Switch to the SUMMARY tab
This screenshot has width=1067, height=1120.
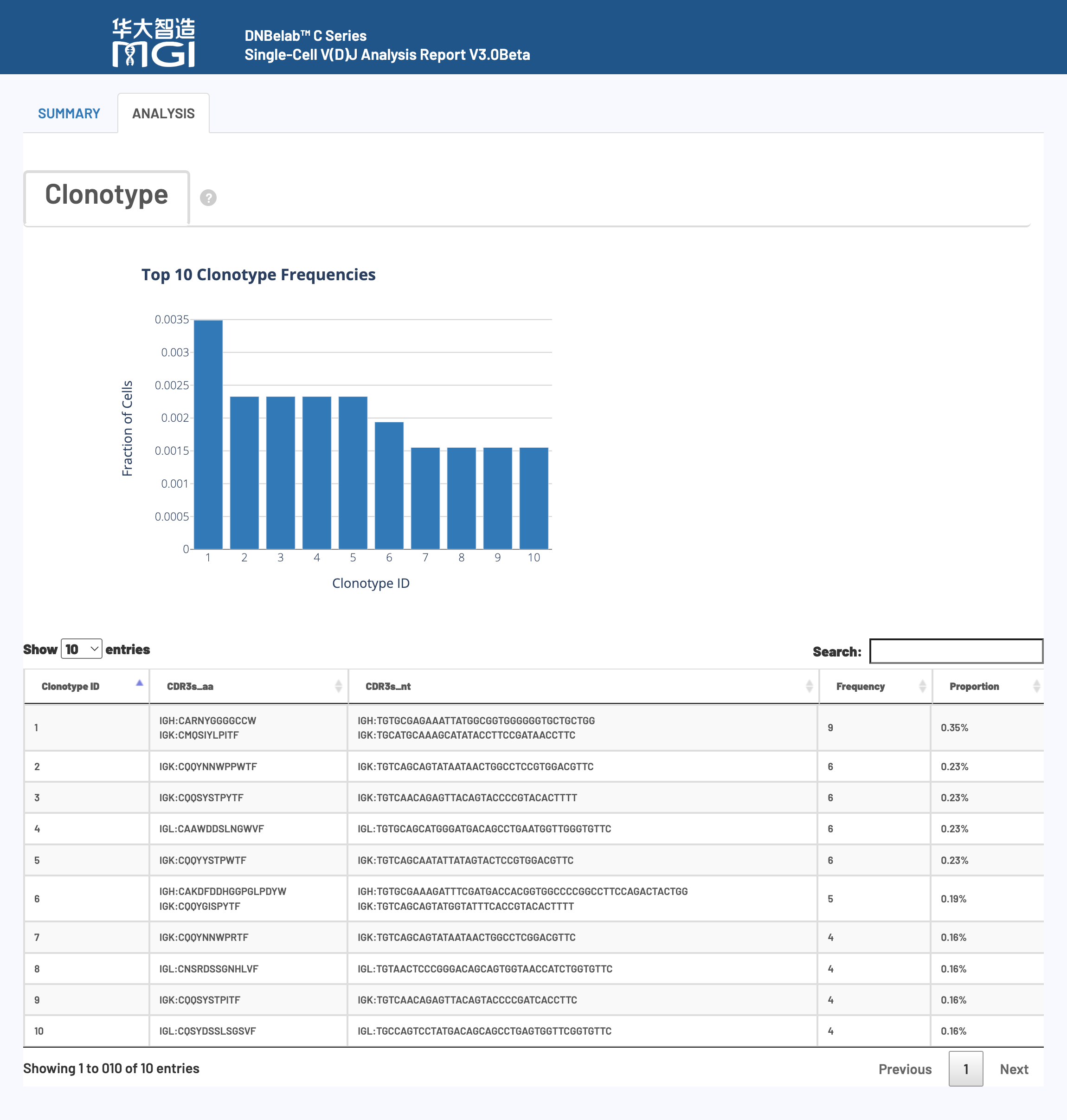click(69, 113)
